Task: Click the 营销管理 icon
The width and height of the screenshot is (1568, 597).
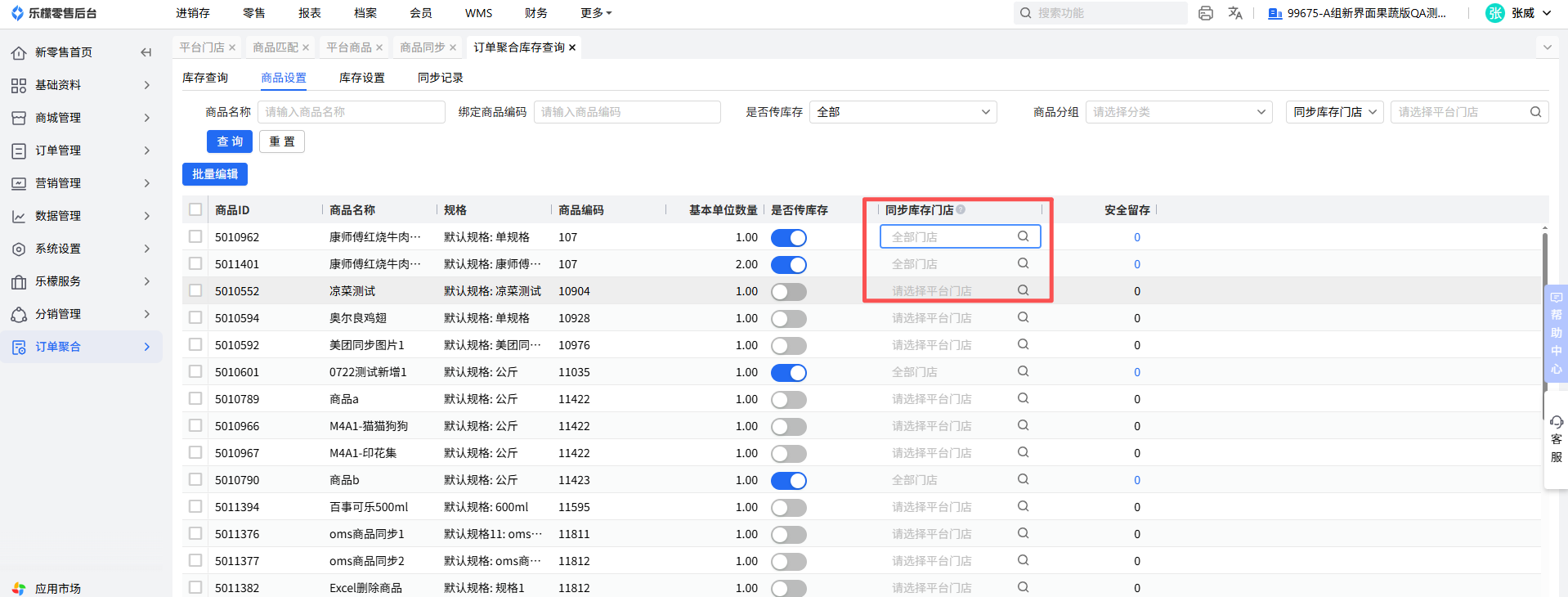Action: [19, 183]
